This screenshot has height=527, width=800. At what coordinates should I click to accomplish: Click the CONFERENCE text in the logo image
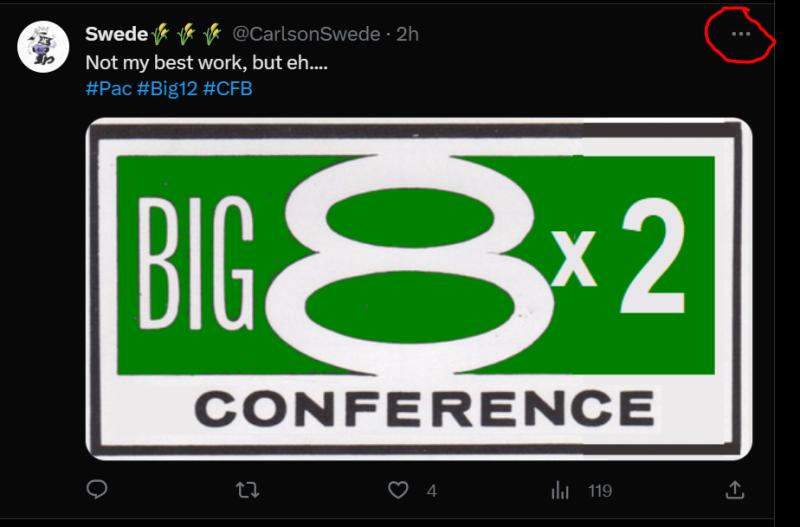(424, 409)
